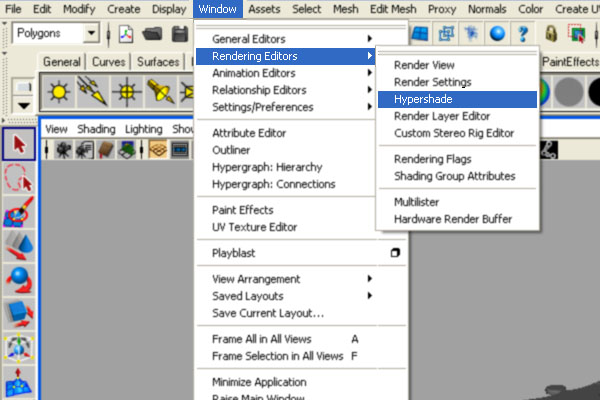Viewport: 600px width, 400px height.
Task: Choose the Paint Selection tool
Action: pos(19,212)
